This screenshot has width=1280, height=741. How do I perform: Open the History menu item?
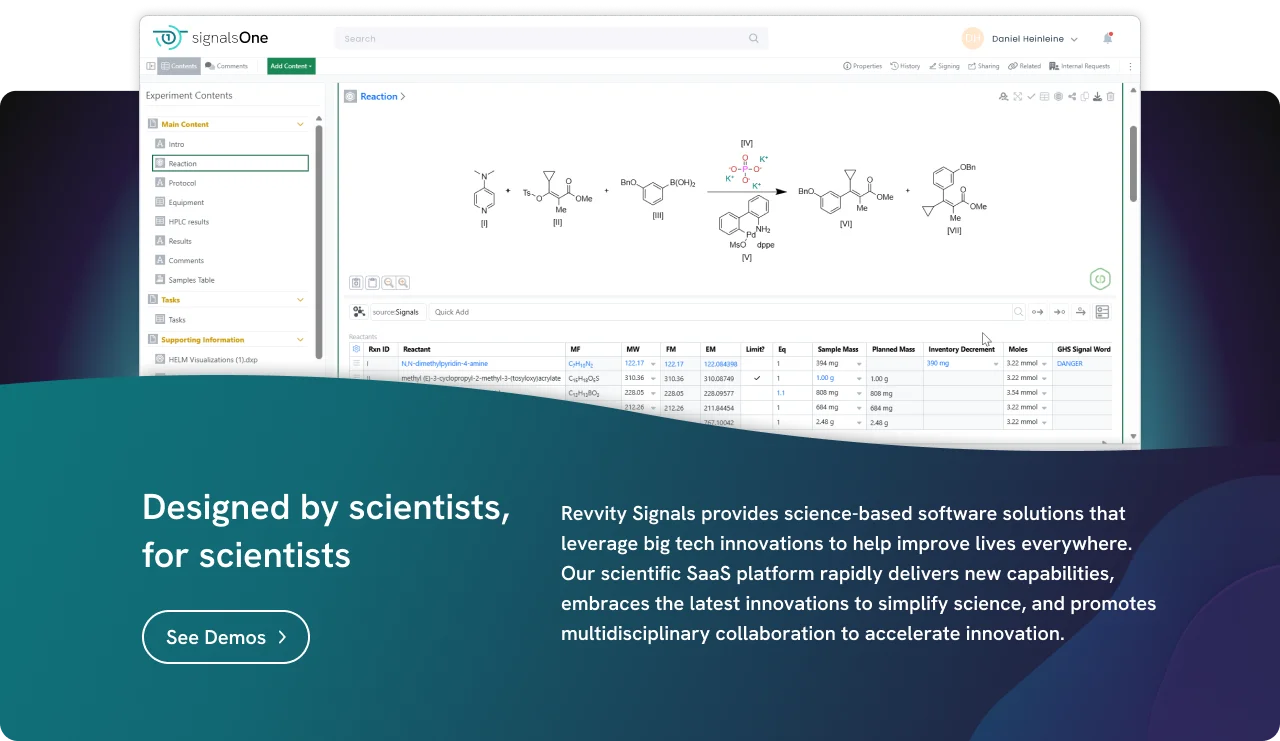point(905,66)
